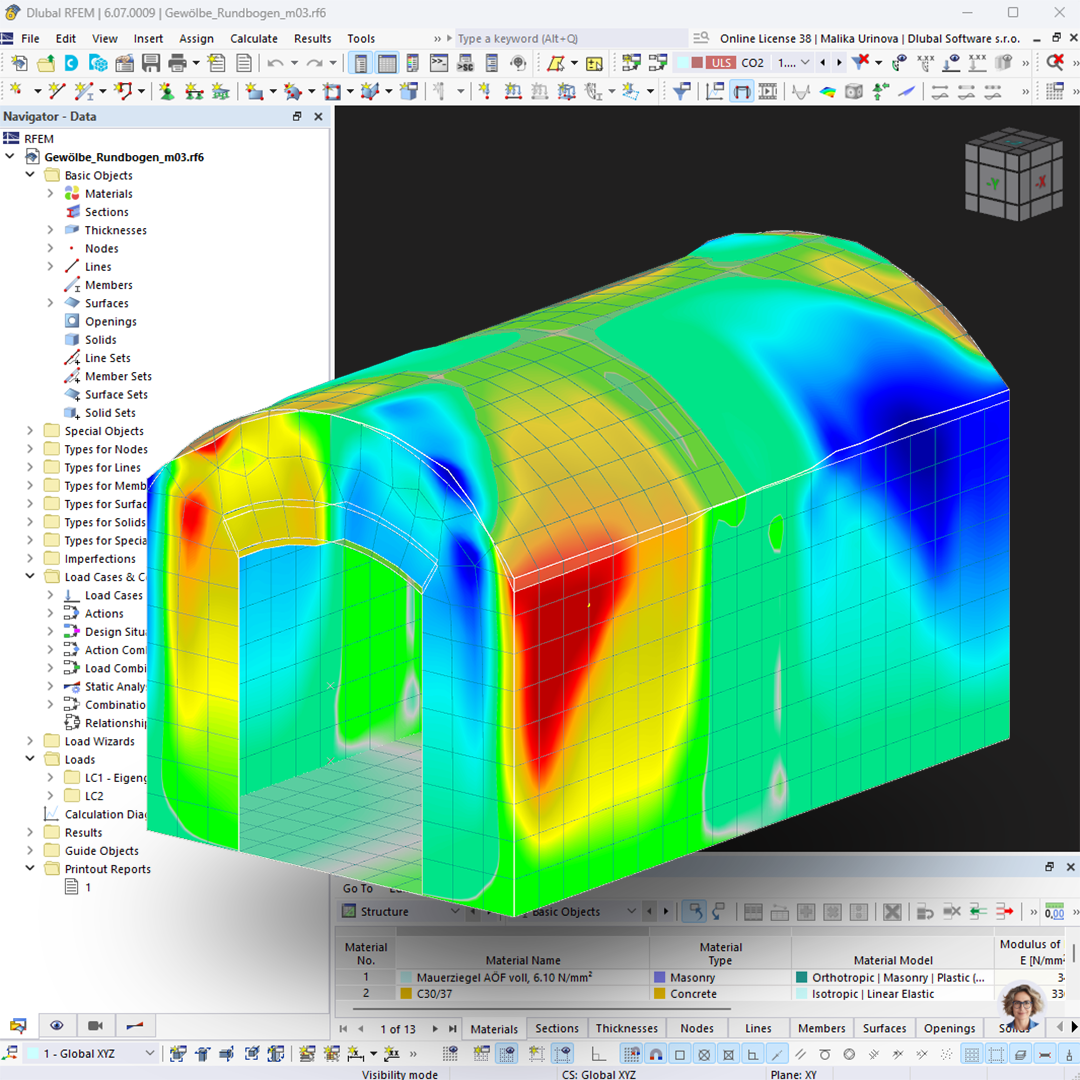This screenshot has height=1080, width=1080.
Task: Open the Save document icon
Action: click(x=150, y=62)
